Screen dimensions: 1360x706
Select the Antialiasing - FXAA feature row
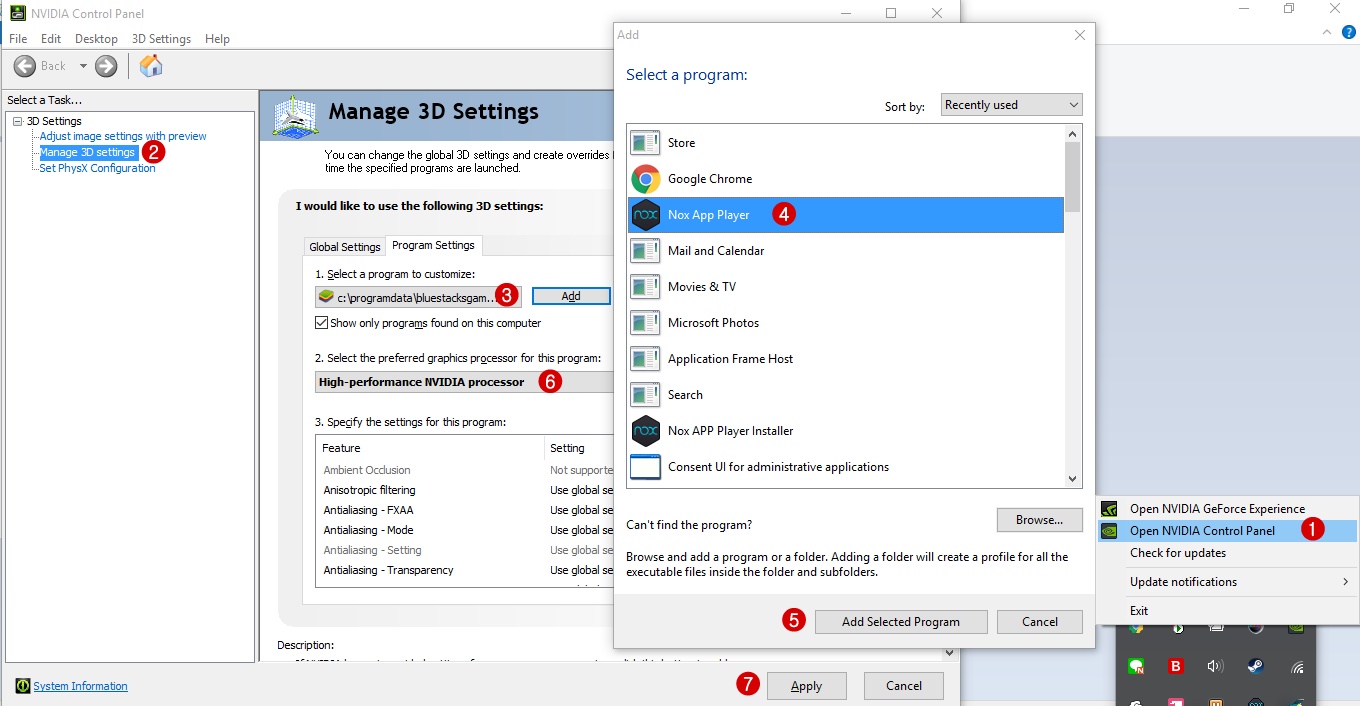(465, 510)
